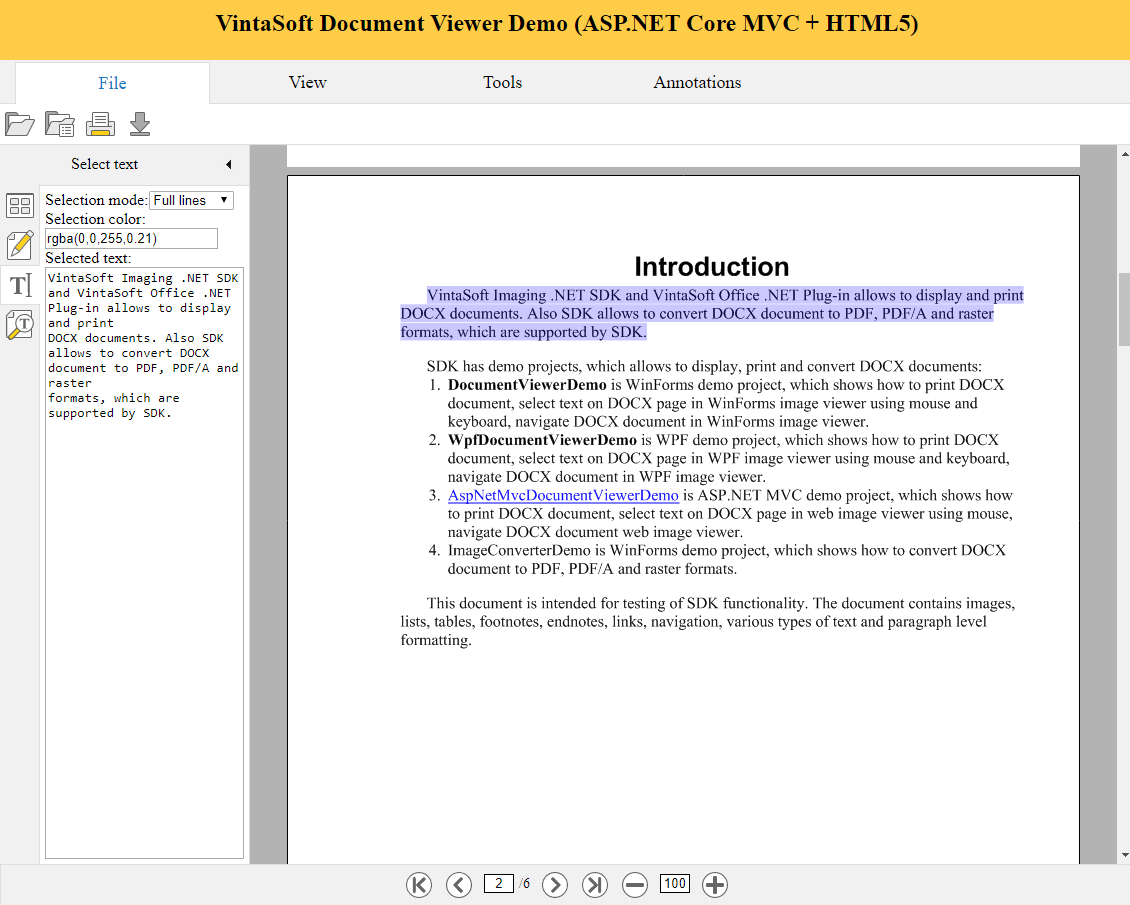Go to the previous page

pyautogui.click(x=458, y=884)
